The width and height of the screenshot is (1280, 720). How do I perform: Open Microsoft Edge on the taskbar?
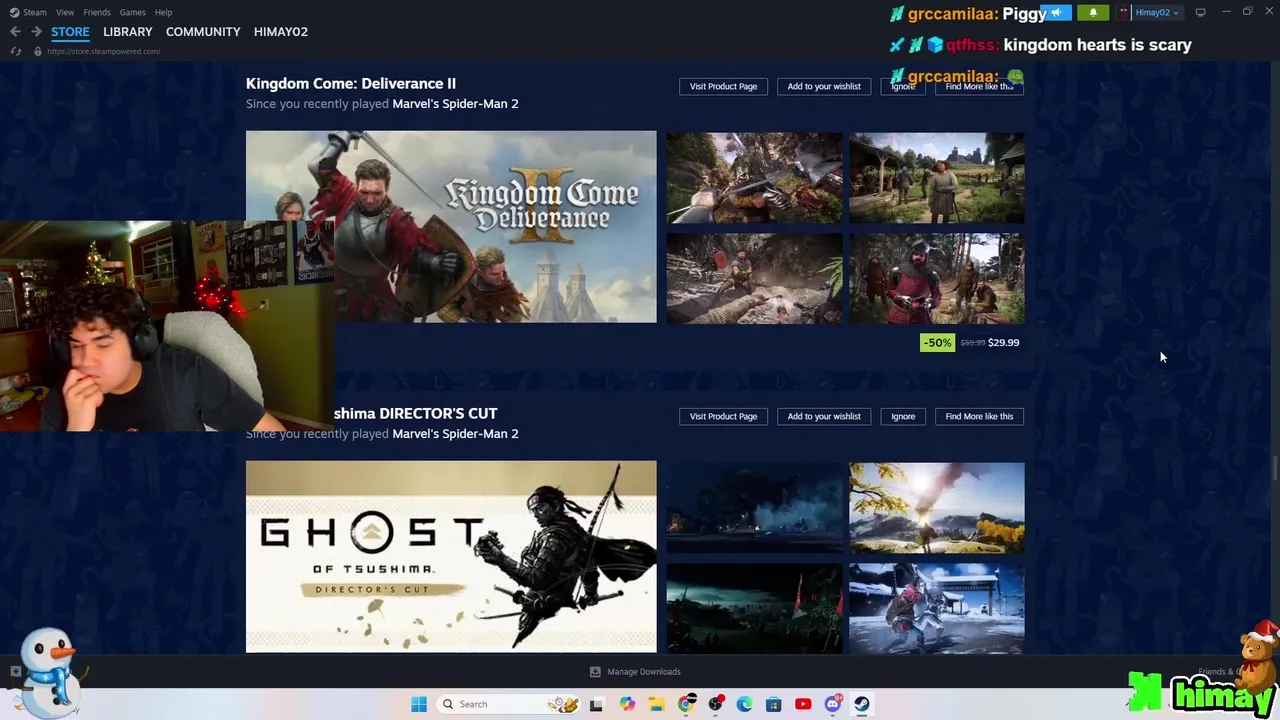[x=744, y=704]
